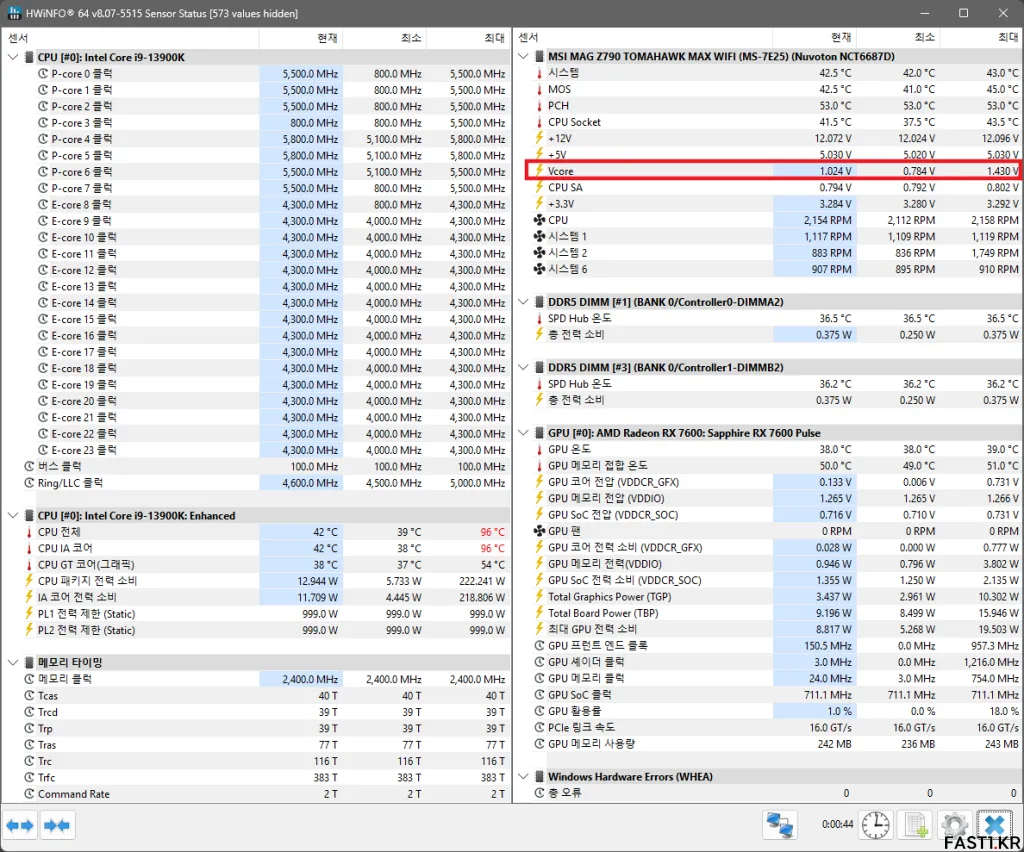Click the clock icon beside Ring/LLC 클럭

(x=29, y=483)
